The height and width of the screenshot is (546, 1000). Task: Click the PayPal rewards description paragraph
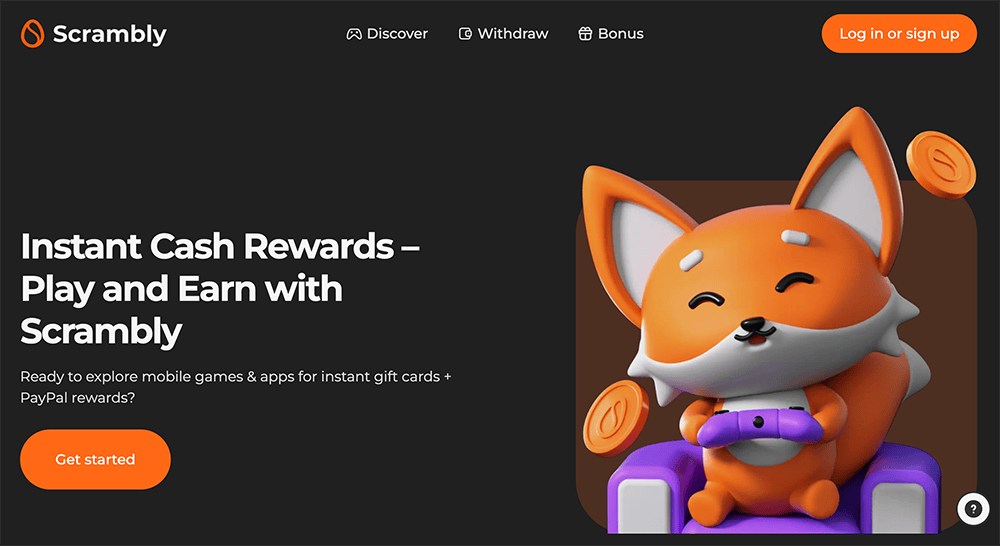pyautogui.click(x=235, y=387)
